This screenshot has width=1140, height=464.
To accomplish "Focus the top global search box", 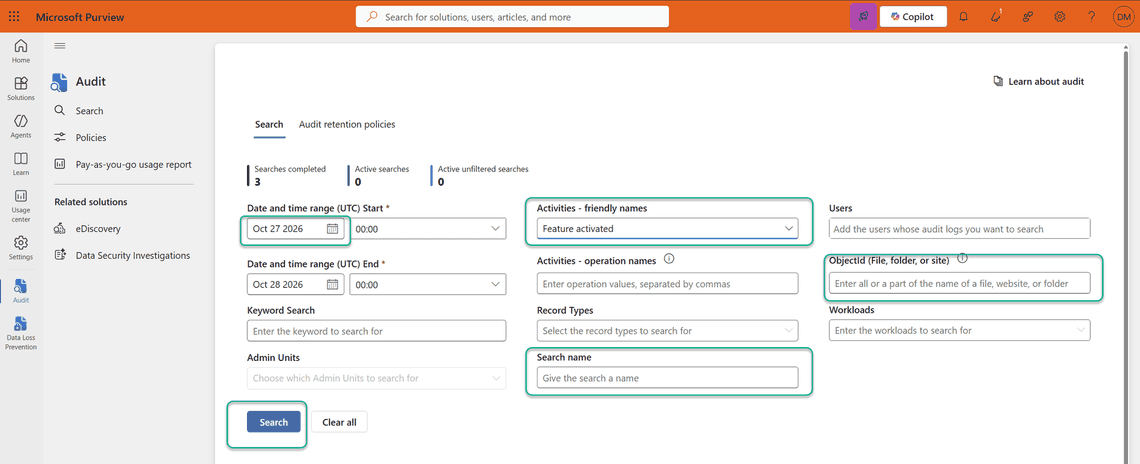I will tap(513, 17).
